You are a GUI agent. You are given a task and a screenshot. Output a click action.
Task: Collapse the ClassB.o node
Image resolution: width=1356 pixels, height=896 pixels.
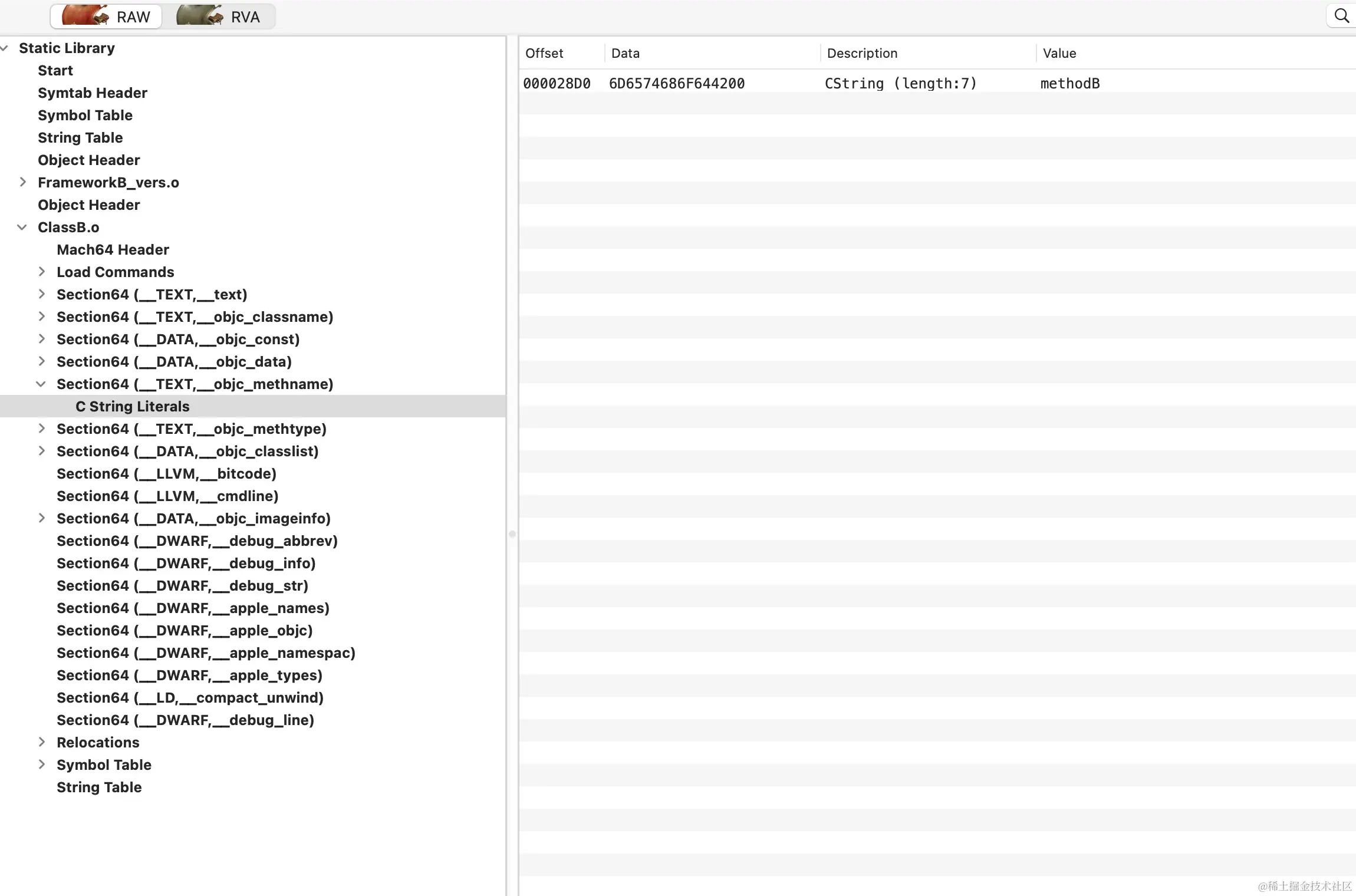pyautogui.click(x=22, y=227)
